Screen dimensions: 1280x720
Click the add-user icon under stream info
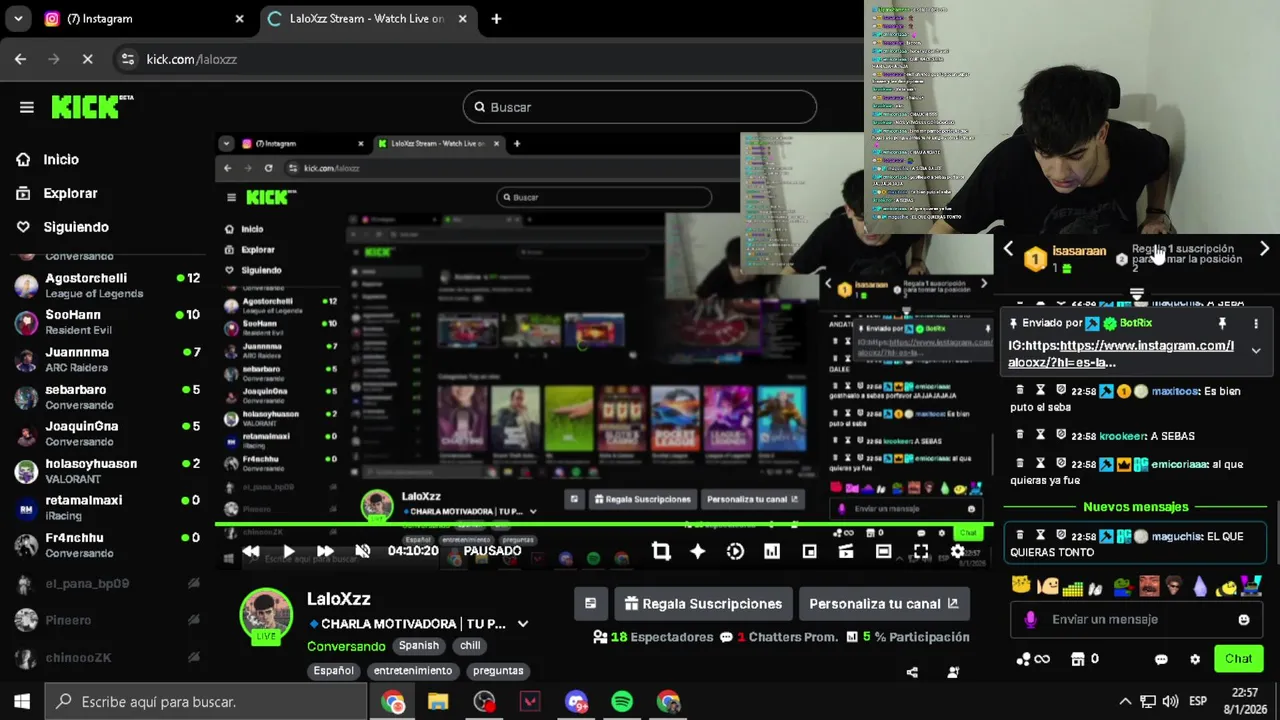tap(953, 672)
